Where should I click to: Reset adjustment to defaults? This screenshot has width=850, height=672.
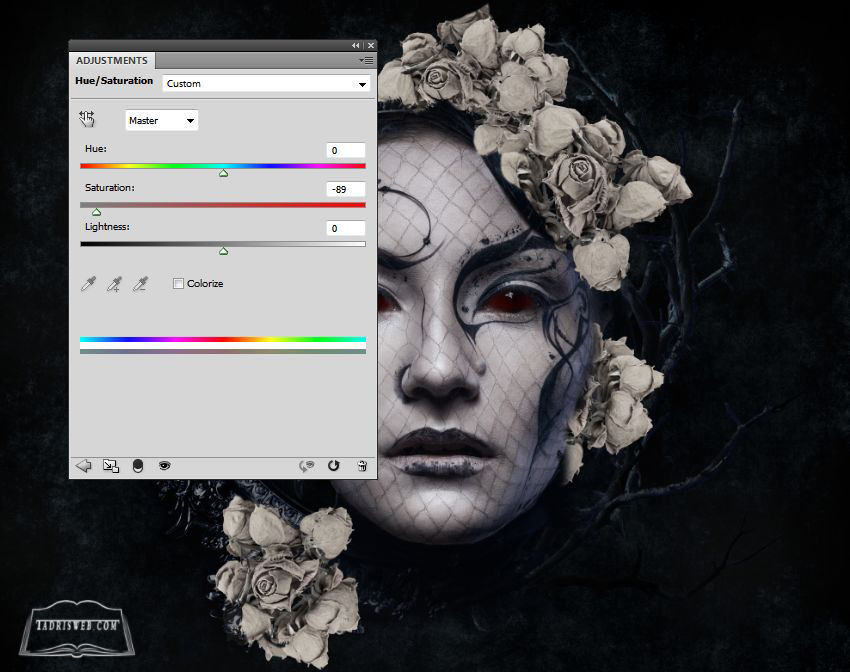click(333, 466)
